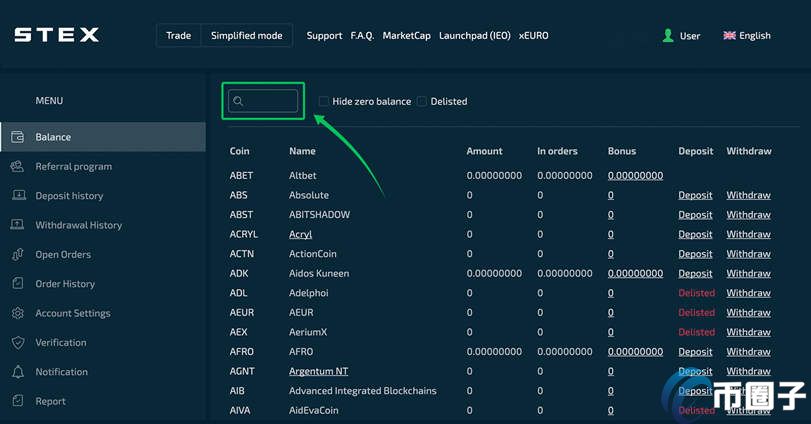Click Deposit for ABST ABITSHADOW
The height and width of the screenshot is (424, 811).
tap(695, 215)
